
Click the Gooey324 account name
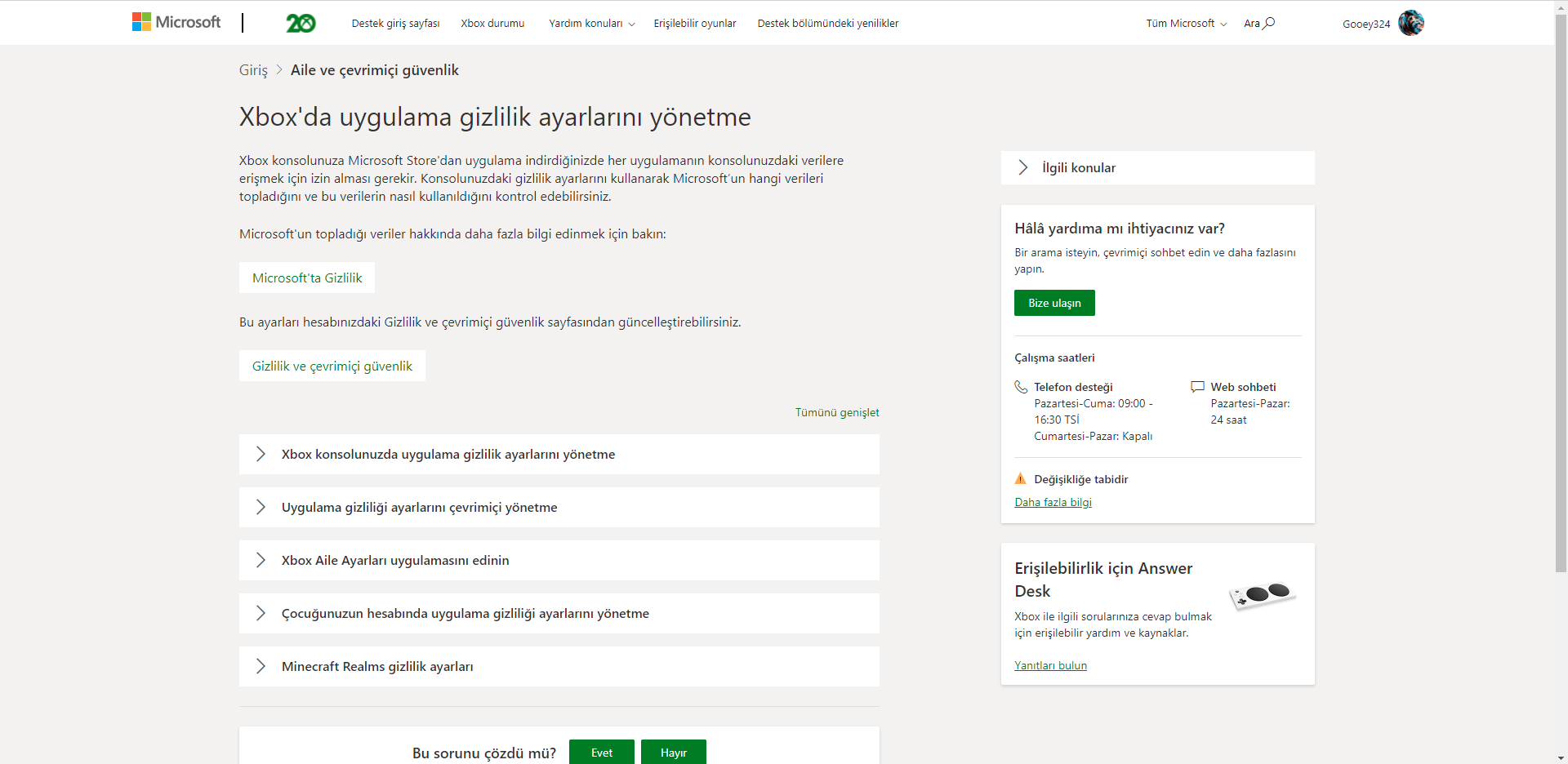tap(1366, 24)
